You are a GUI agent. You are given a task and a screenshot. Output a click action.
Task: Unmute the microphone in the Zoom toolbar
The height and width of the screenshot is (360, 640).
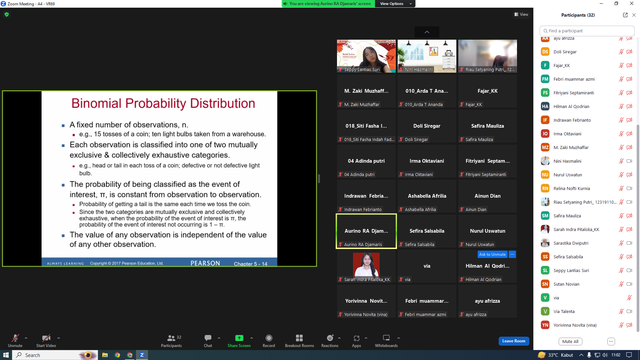pyautogui.click(x=15, y=340)
